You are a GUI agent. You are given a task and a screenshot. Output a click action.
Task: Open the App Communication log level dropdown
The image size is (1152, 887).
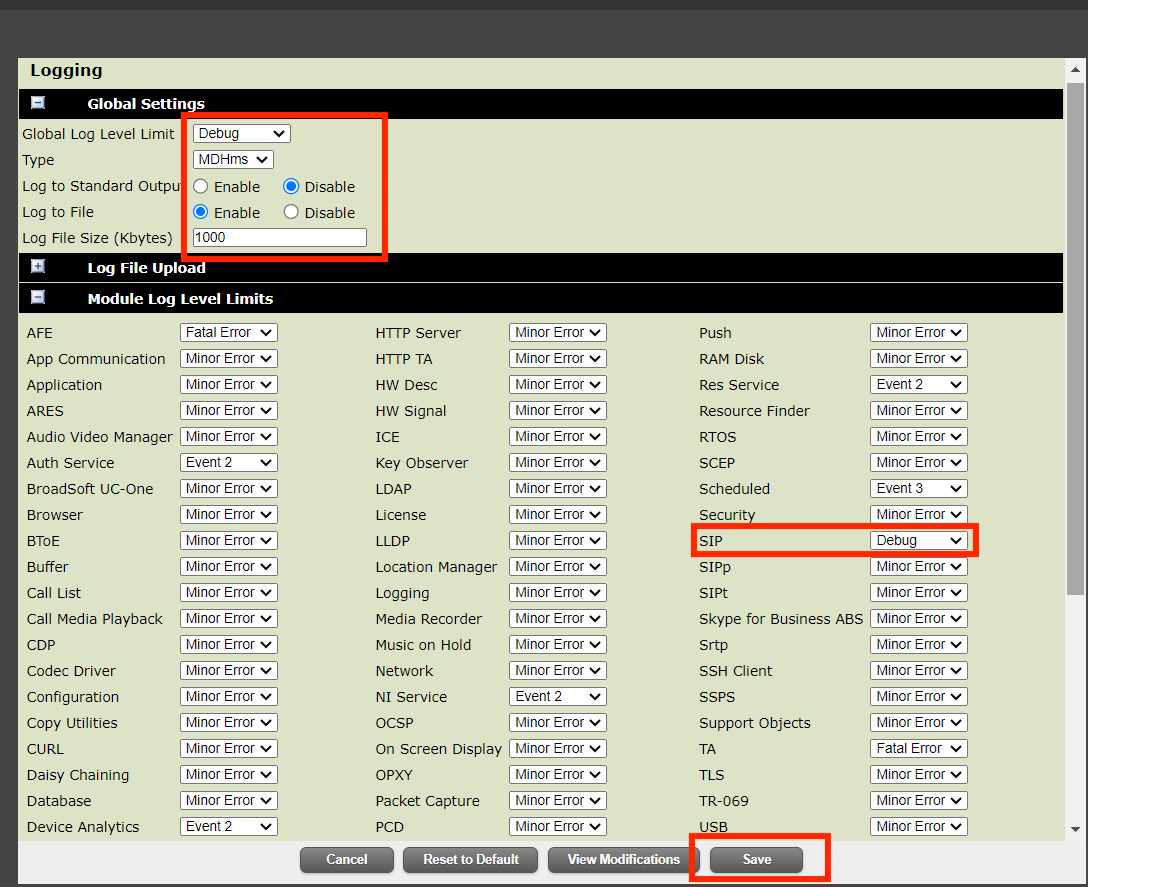coord(228,359)
